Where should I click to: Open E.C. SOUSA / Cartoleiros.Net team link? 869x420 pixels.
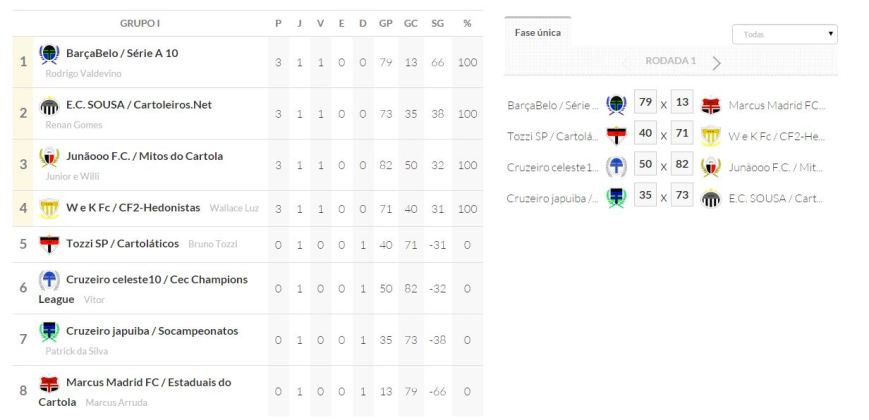coord(139,105)
